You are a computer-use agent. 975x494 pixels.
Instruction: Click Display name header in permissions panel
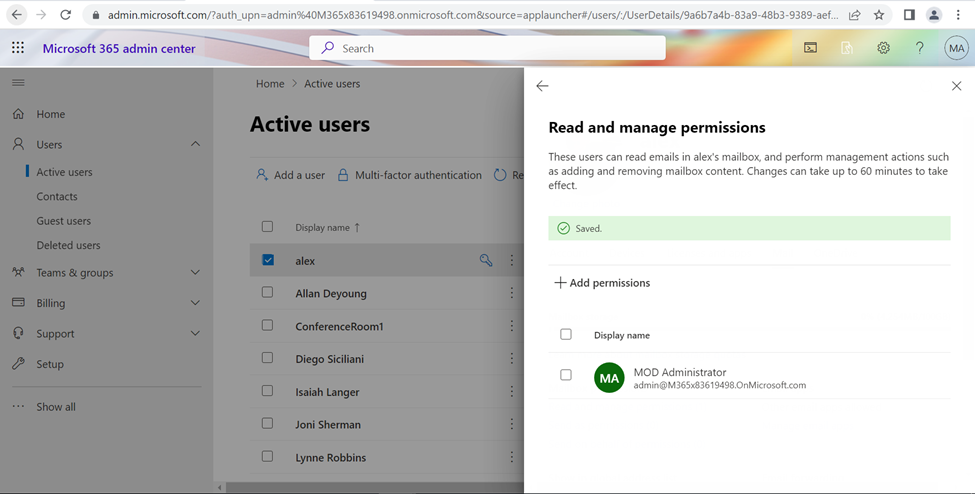click(x=622, y=335)
